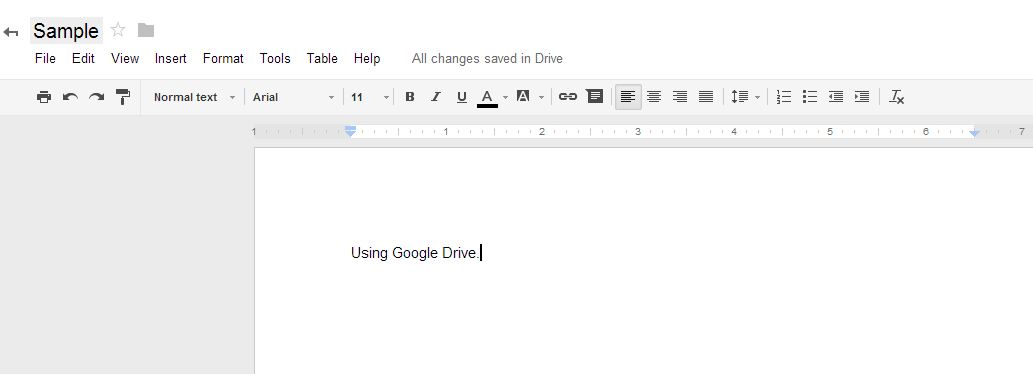Select the Paint format tool

[x=123, y=97]
